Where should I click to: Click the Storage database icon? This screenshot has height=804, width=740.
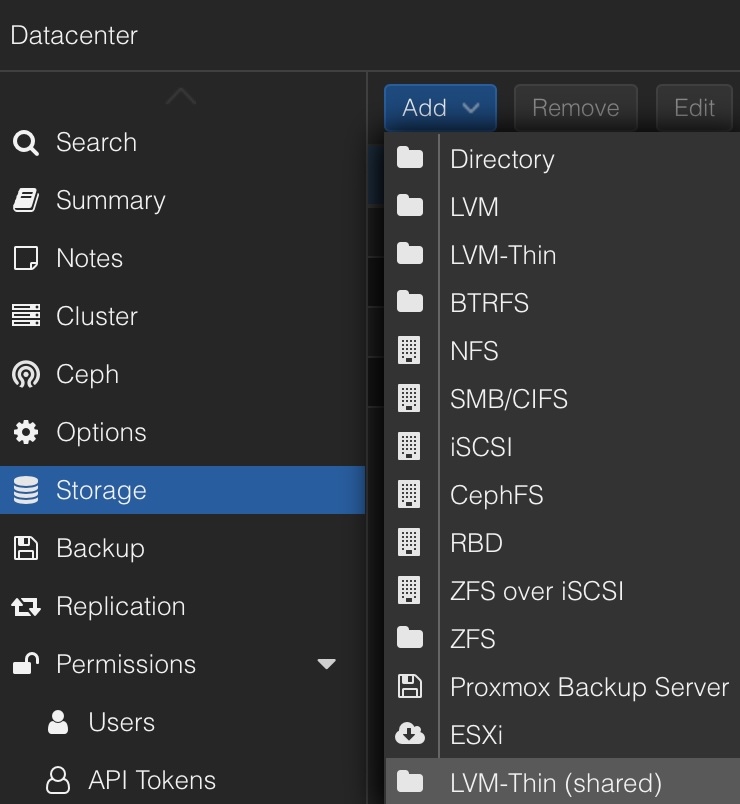pos(26,490)
